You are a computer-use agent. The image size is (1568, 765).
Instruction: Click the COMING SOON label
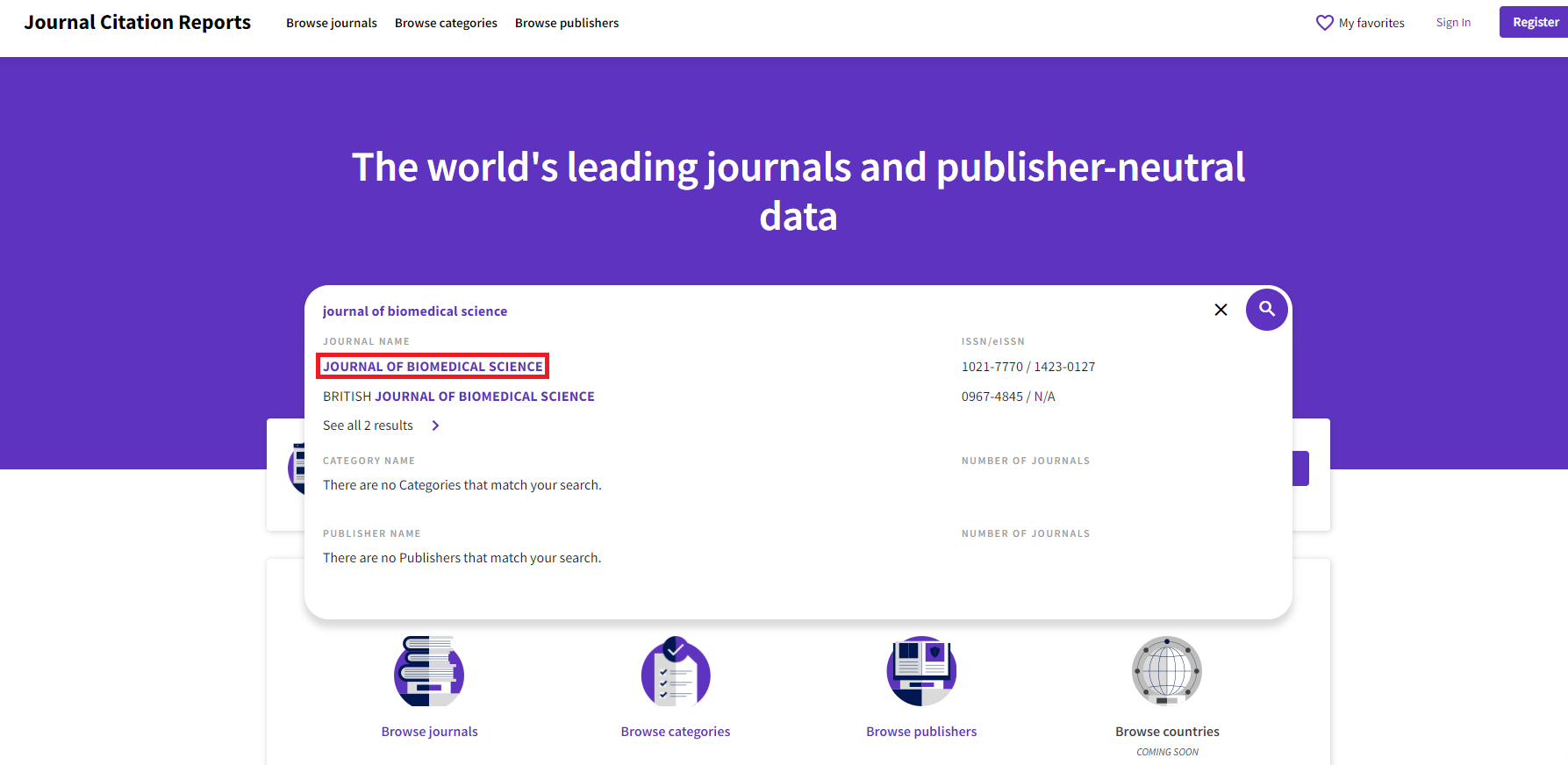(x=1167, y=752)
